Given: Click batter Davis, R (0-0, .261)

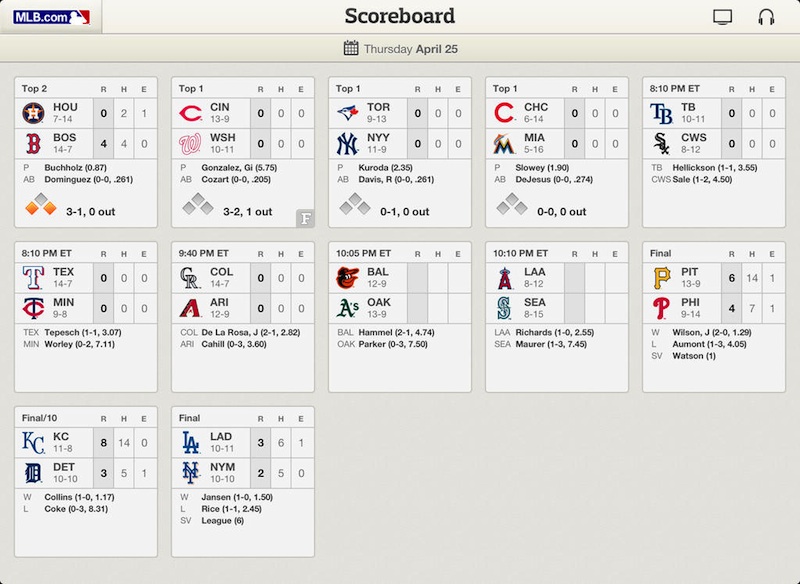Looking at the screenshot, I should 396,180.
